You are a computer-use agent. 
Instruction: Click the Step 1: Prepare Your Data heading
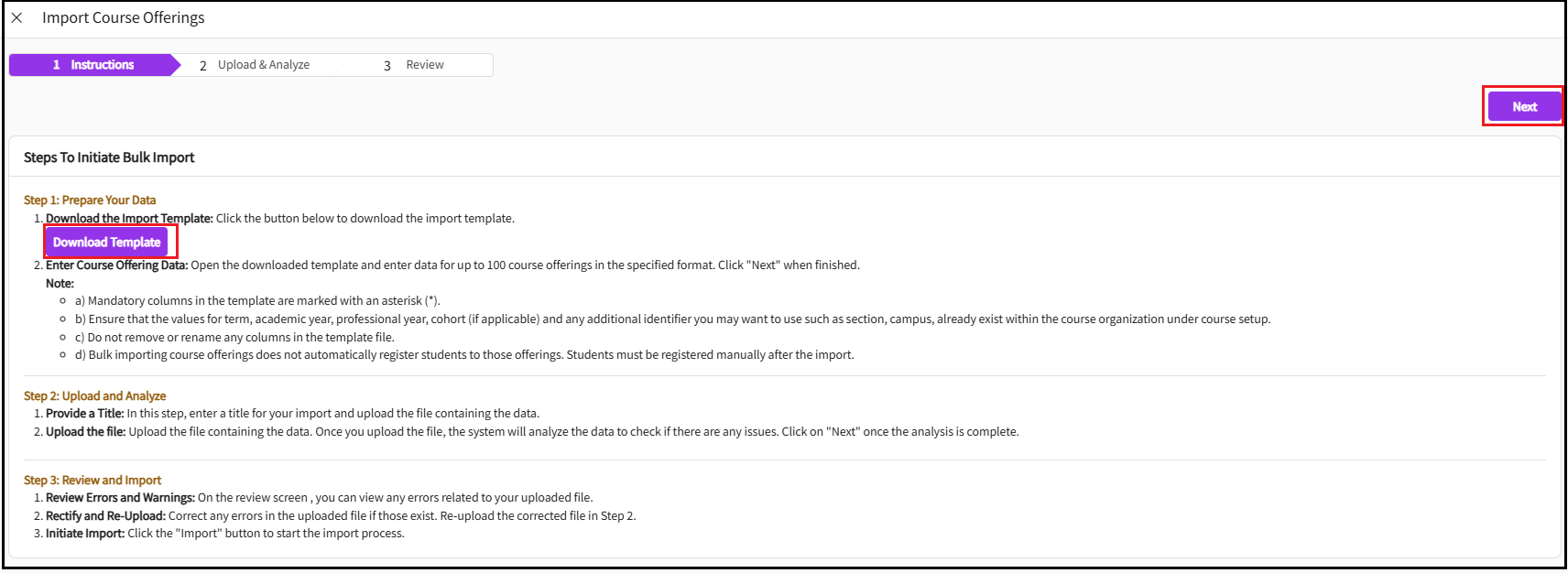[90, 200]
